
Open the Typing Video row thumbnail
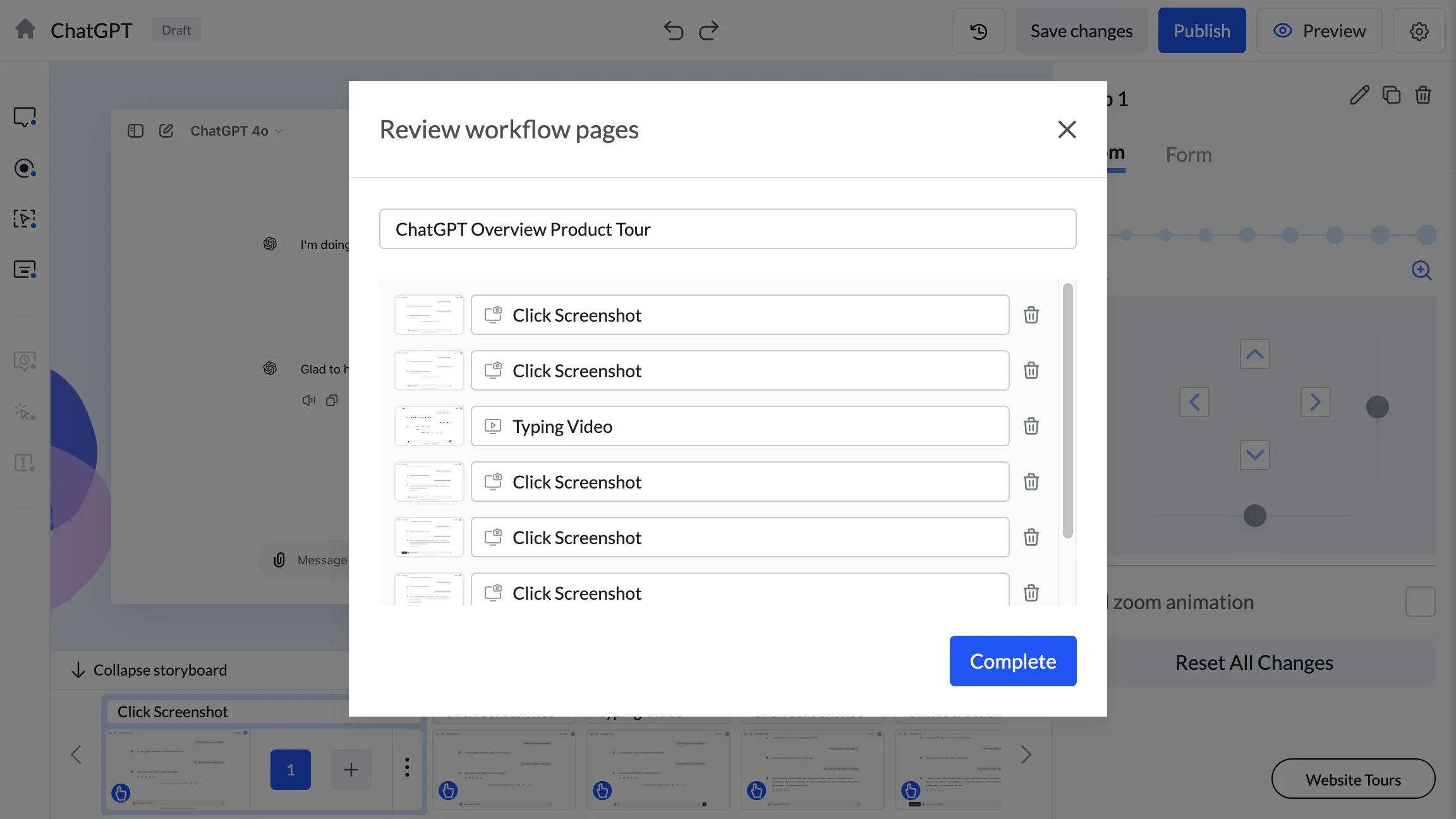[x=429, y=426]
